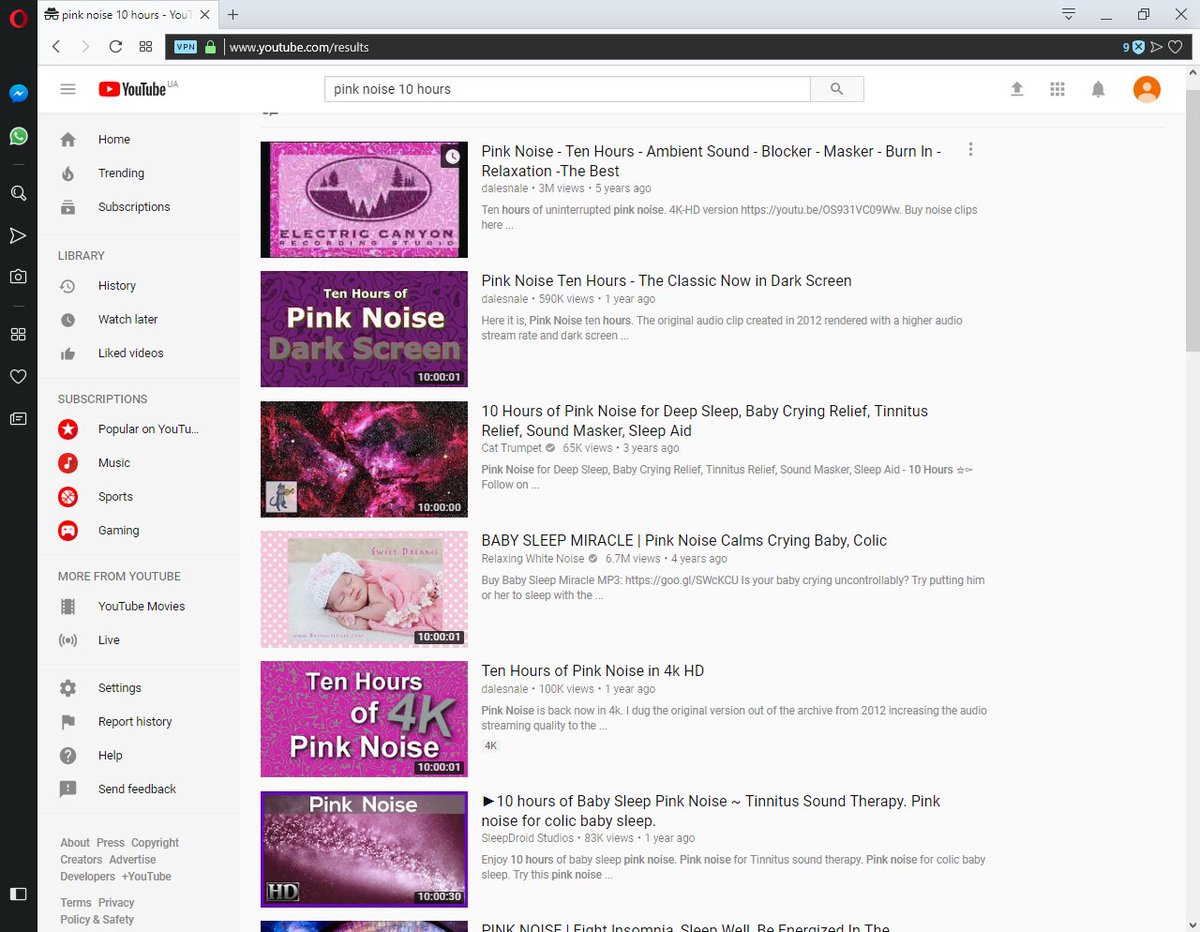Open the Opera tab menu icon

pyautogui.click(x=1069, y=14)
